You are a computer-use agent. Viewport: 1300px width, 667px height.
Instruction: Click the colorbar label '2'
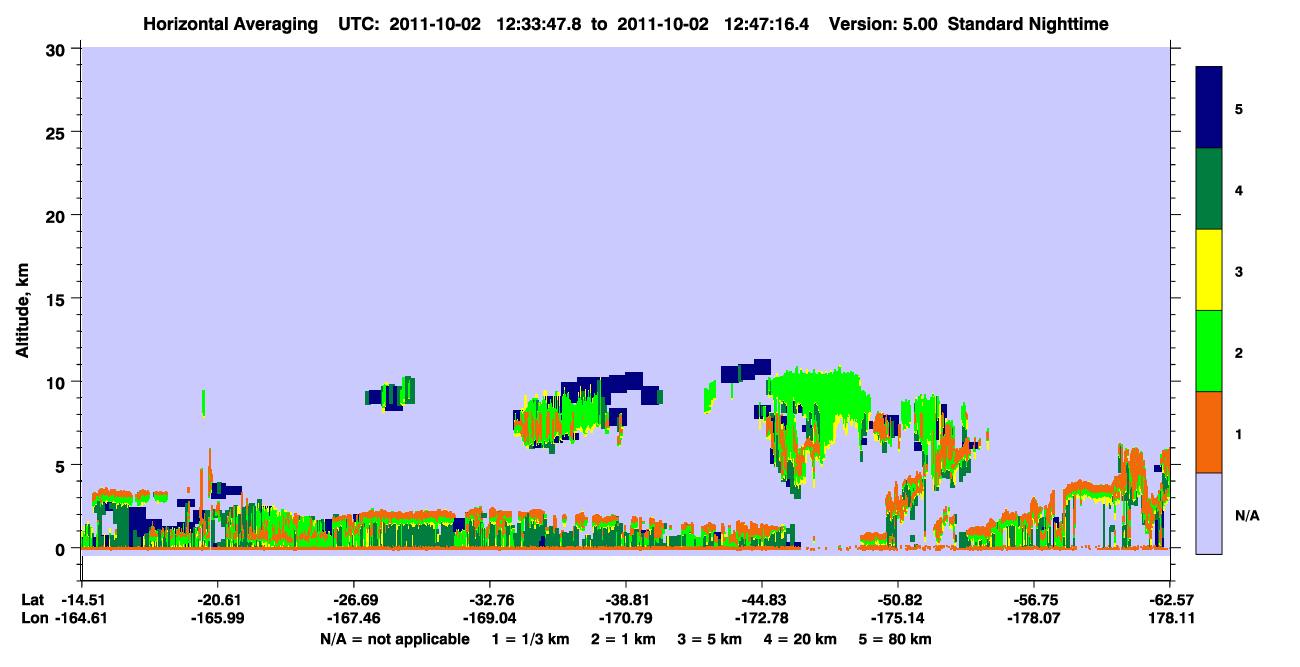1239,351
